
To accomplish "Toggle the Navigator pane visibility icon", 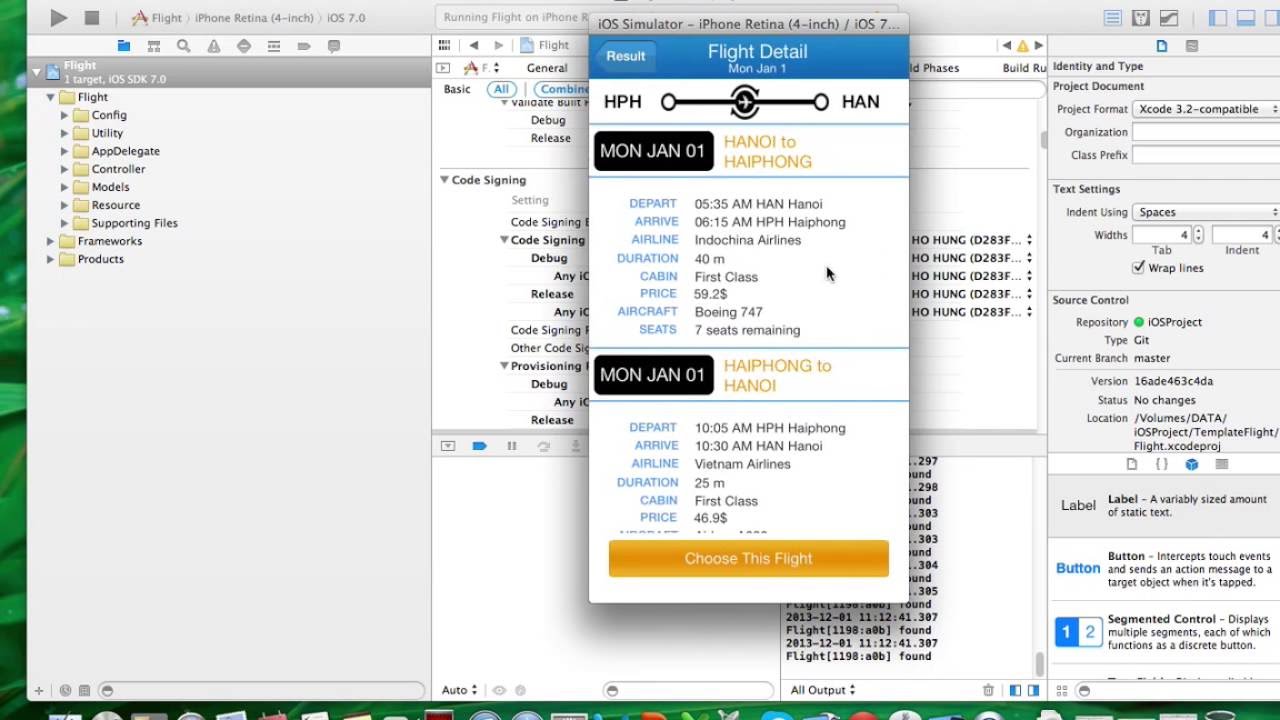I will pos(1218,18).
